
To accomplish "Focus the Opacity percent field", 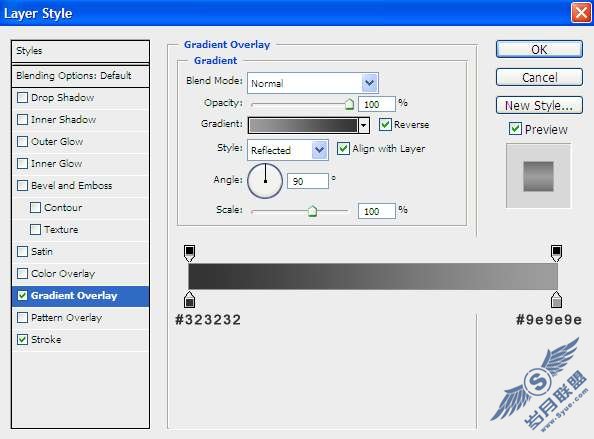I will click(x=377, y=104).
